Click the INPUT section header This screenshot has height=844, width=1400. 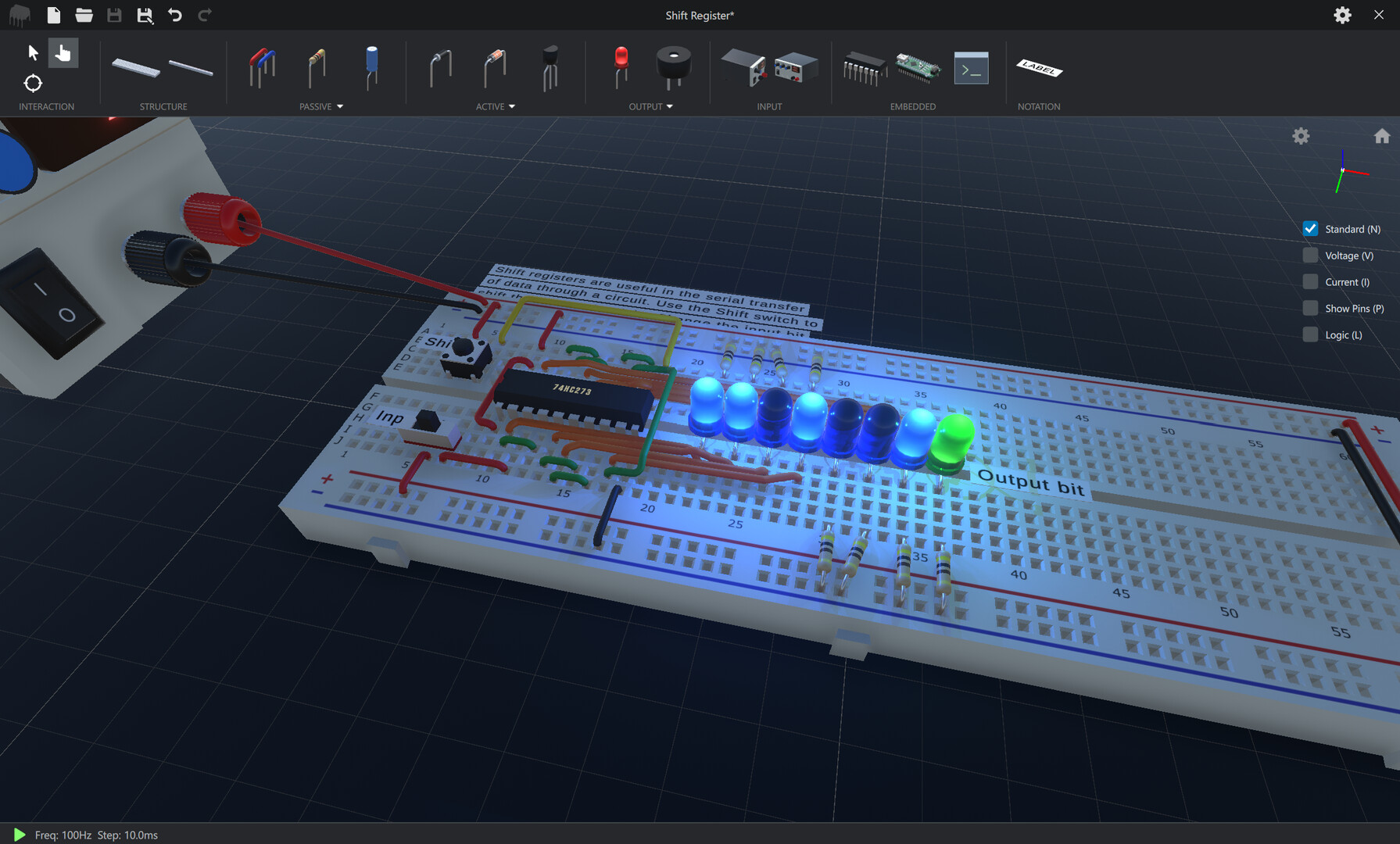tap(769, 106)
